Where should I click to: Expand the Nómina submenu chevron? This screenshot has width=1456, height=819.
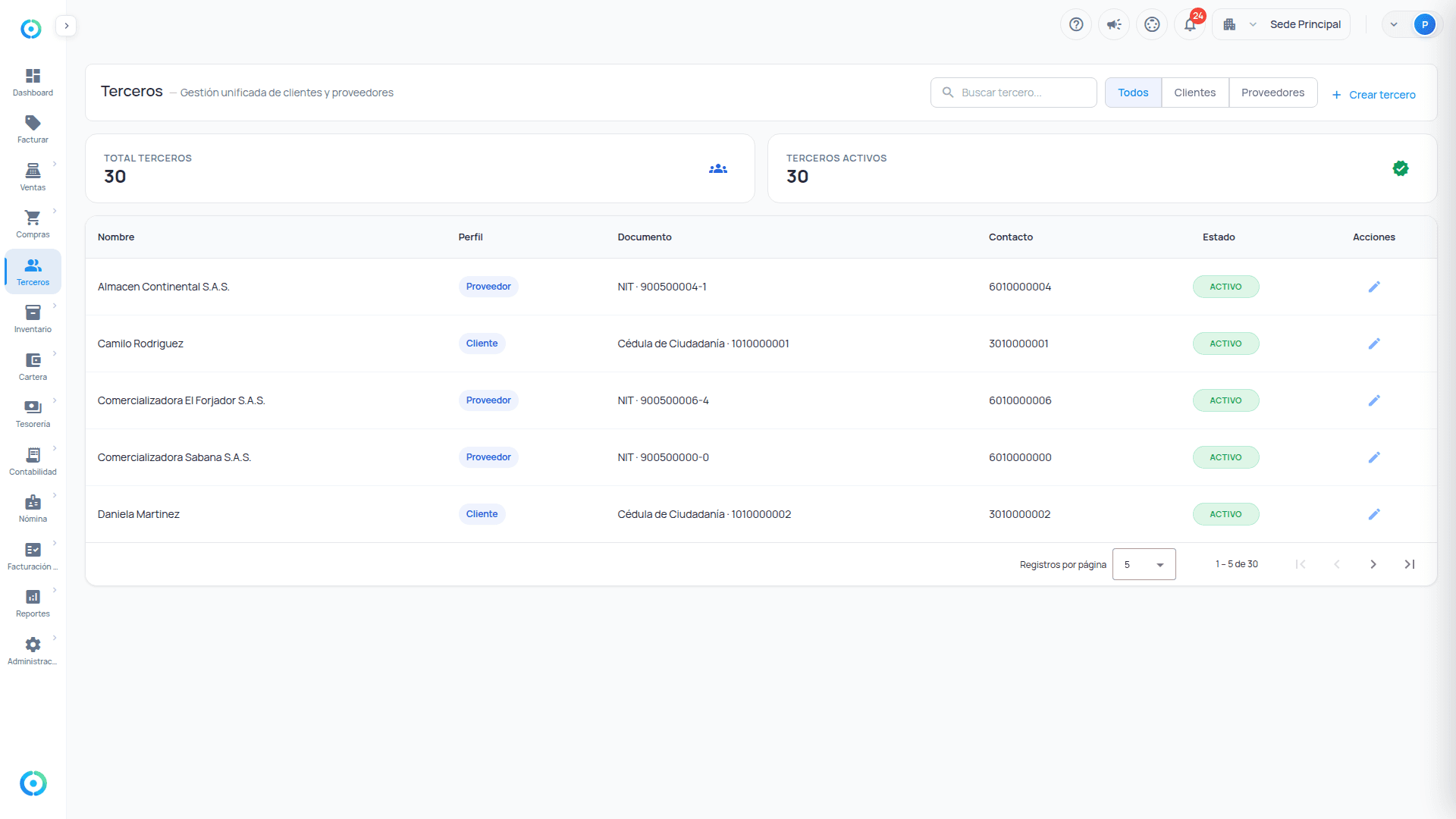click(x=55, y=495)
